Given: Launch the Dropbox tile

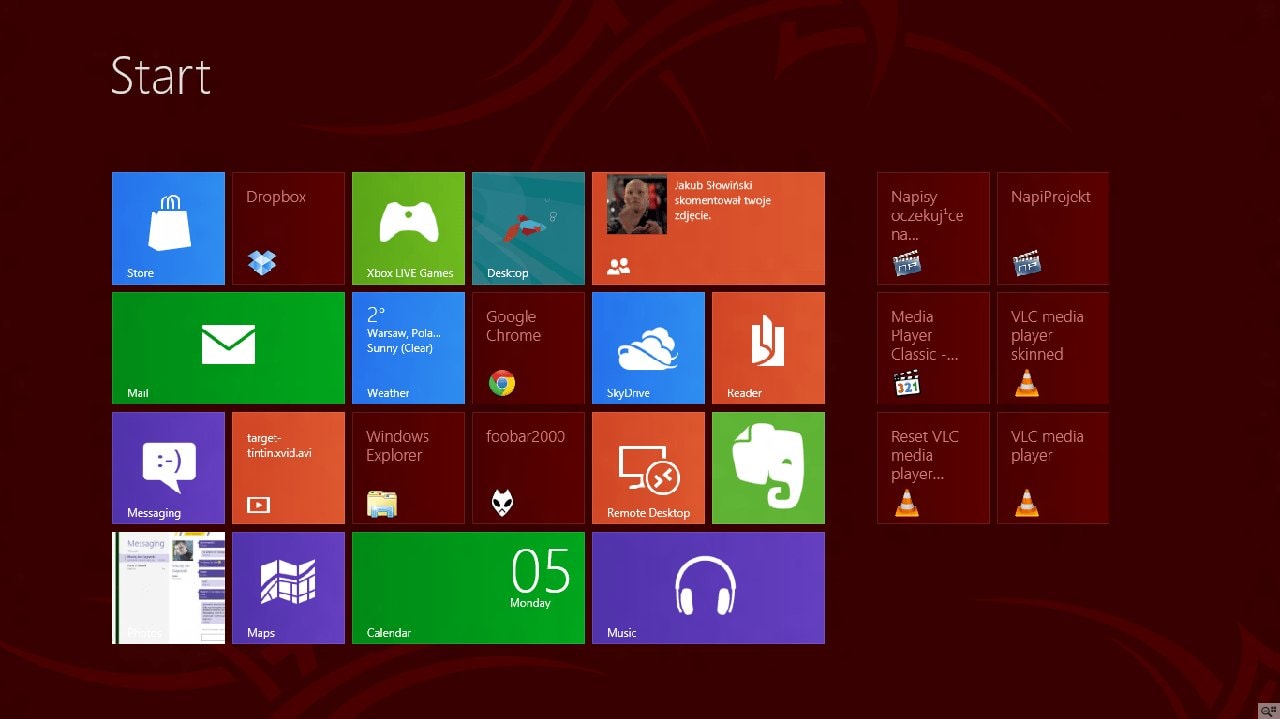Looking at the screenshot, I should click(288, 228).
